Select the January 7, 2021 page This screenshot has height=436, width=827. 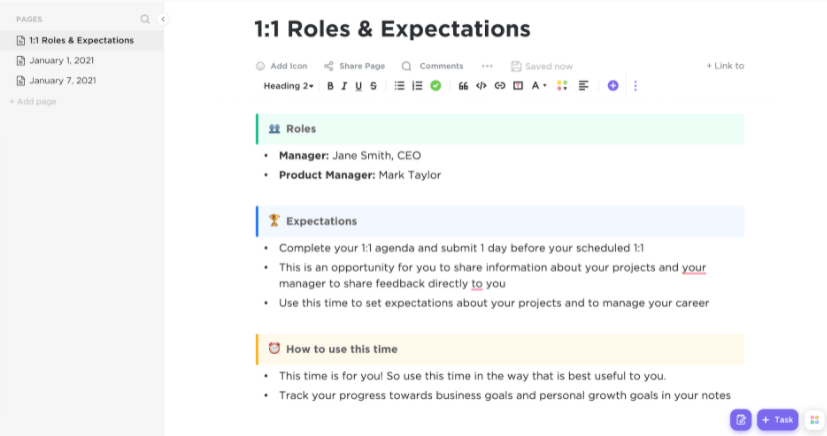click(62, 80)
